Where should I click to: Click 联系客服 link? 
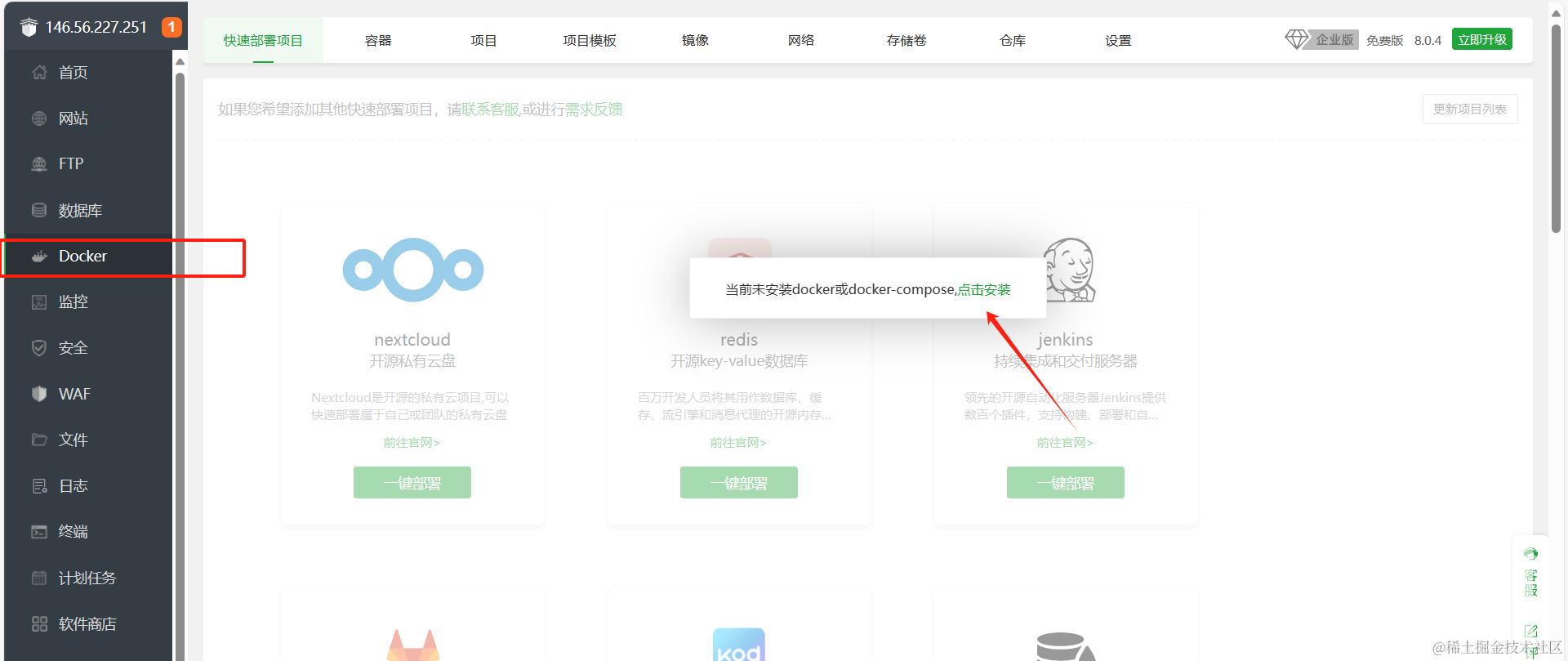pos(491,109)
